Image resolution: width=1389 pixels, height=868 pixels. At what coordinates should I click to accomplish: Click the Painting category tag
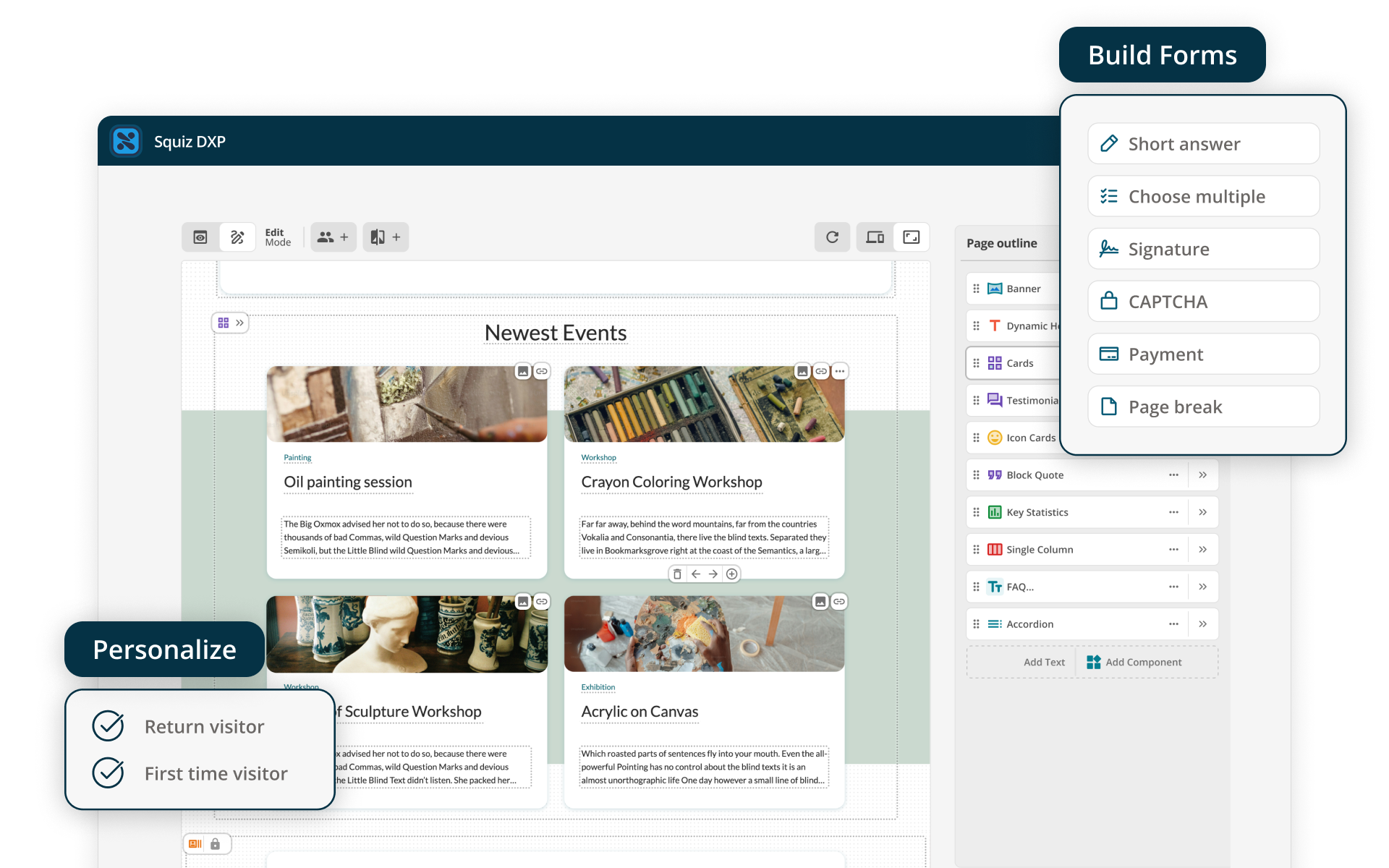(297, 457)
